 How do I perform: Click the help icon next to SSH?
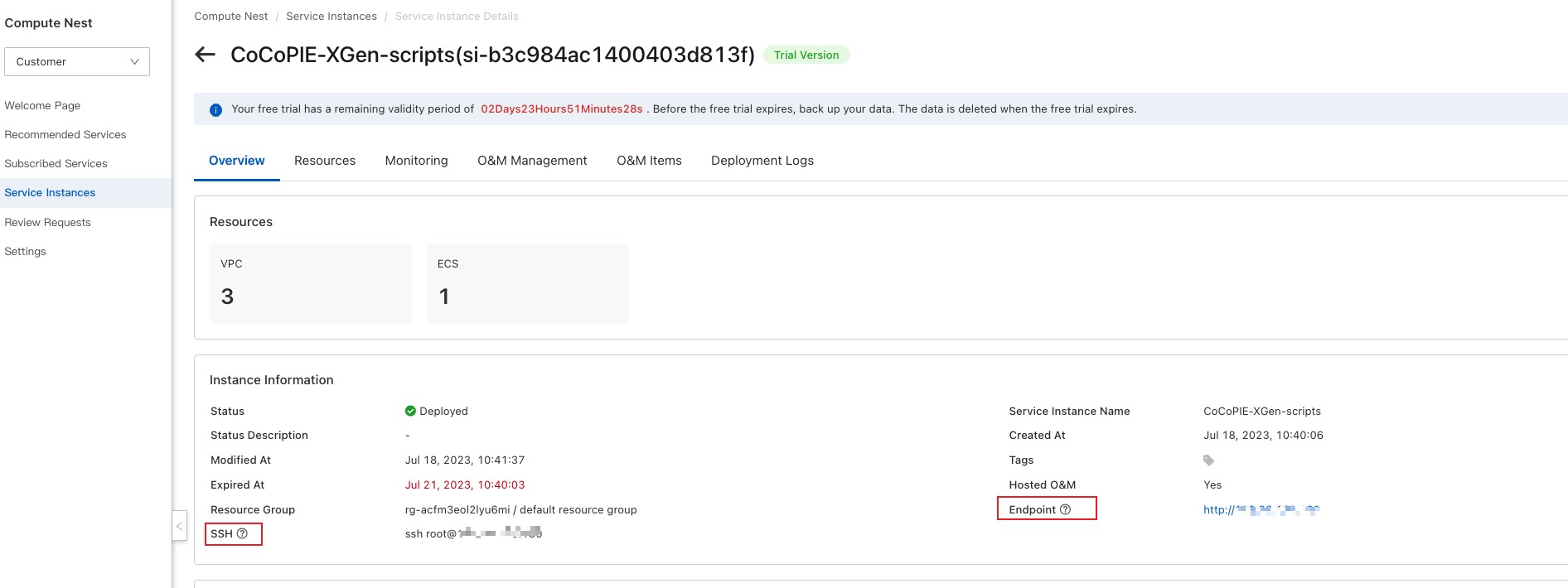(242, 533)
